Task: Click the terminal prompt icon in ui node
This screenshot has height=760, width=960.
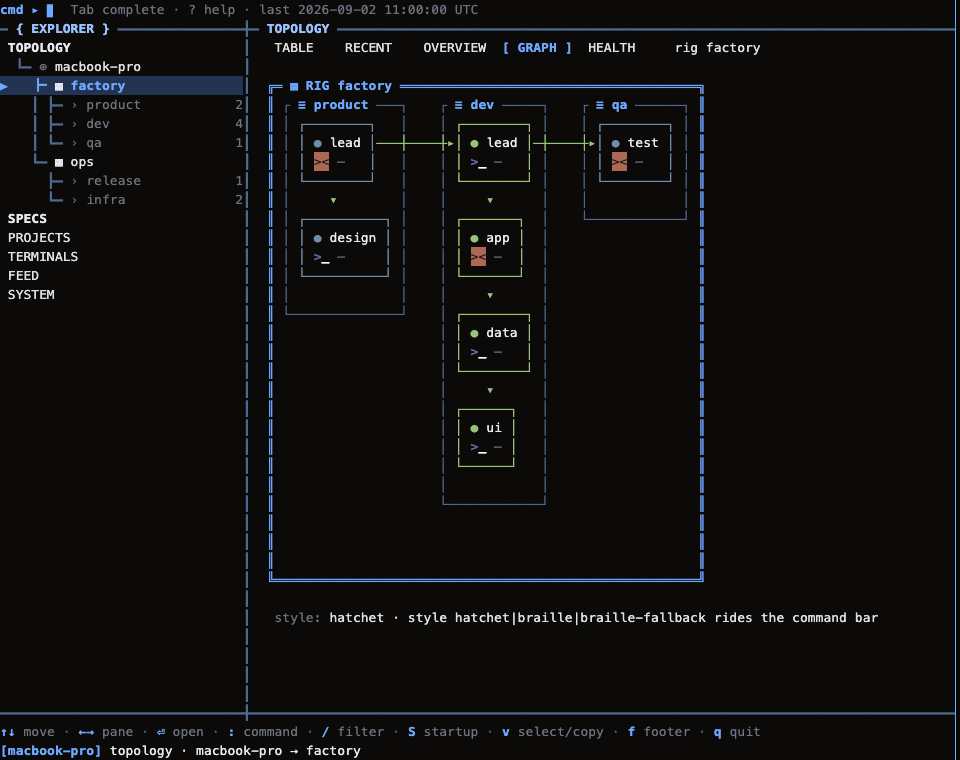Action: pyautogui.click(x=478, y=448)
